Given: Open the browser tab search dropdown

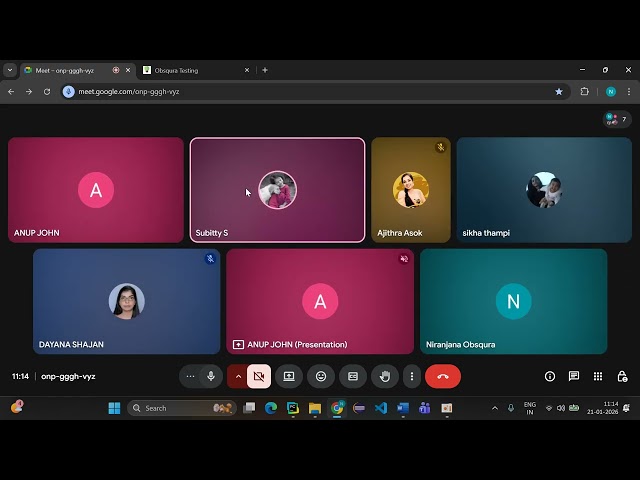Looking at the screenshot, I should click(10, 70).
